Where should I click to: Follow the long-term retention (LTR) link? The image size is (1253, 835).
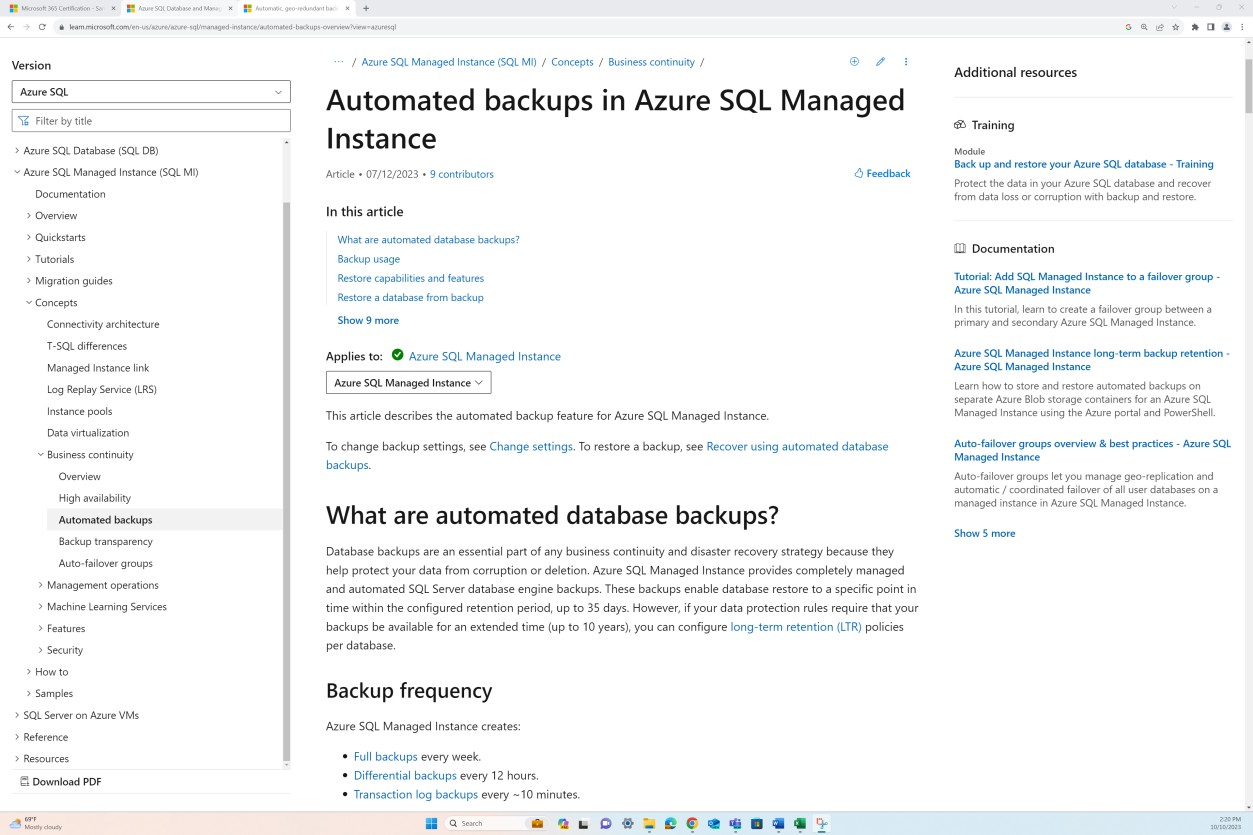795,626
